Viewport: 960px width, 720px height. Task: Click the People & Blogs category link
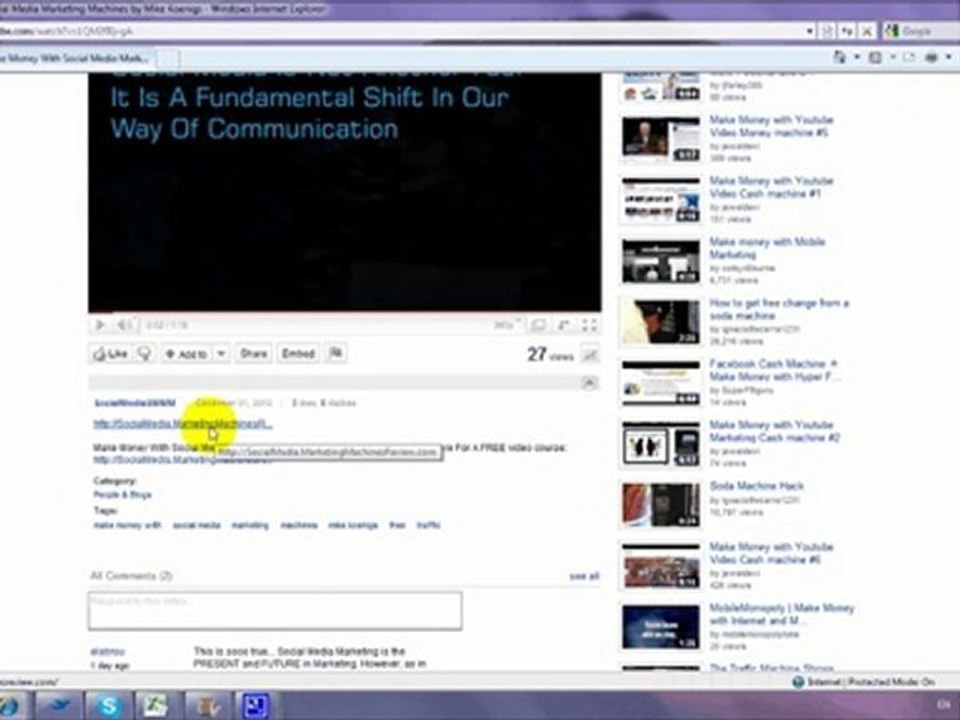pyautogui.click(x=122, y=495)
